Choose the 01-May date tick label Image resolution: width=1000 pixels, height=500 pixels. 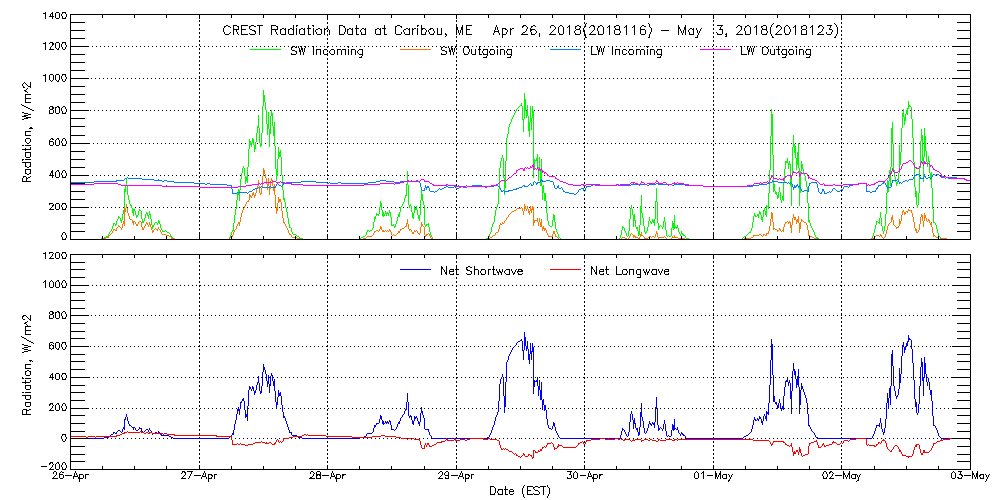713,477
